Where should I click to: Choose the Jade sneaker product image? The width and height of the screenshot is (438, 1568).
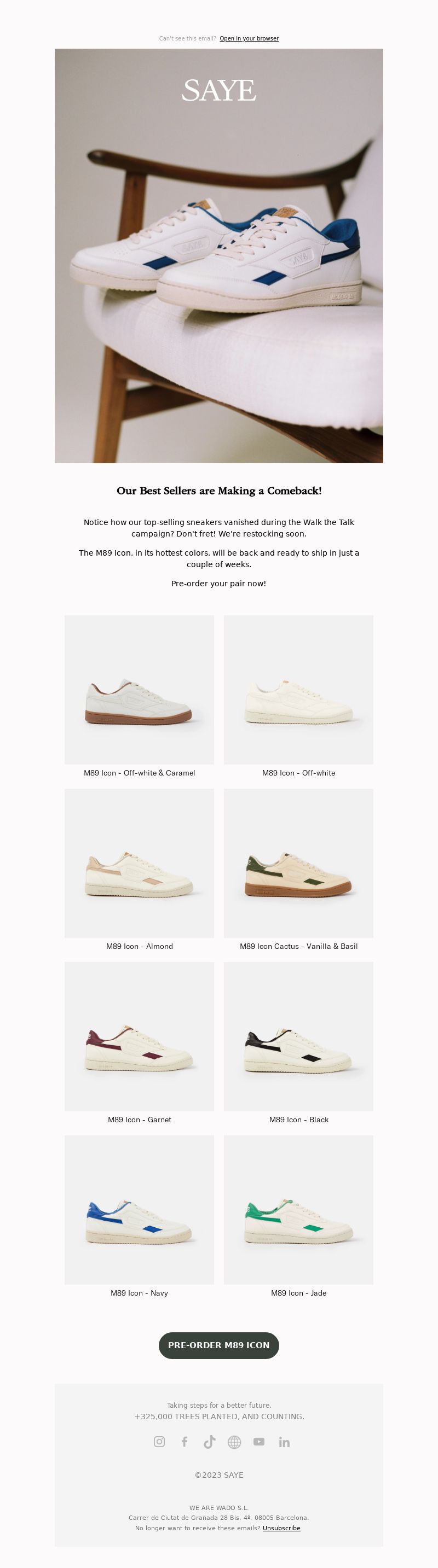click(298, 1209)
